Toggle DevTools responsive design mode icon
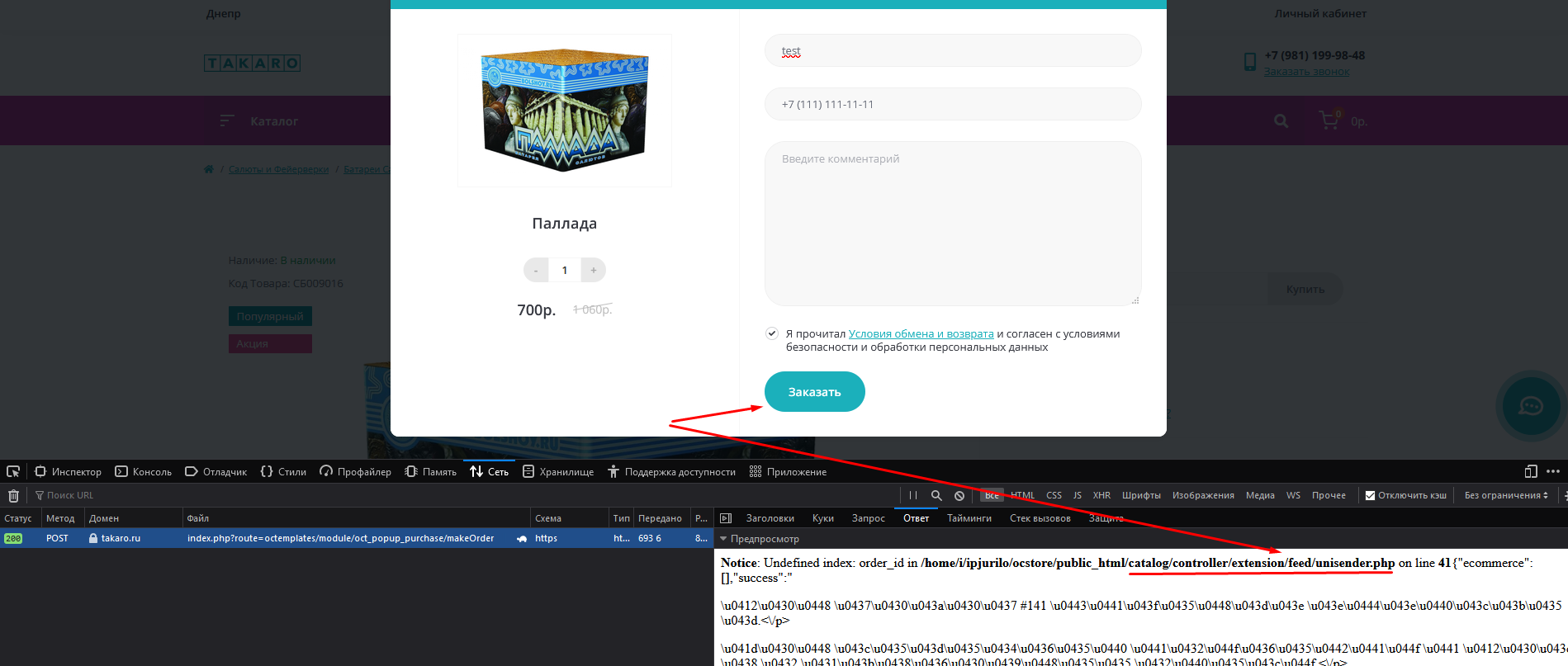This screenshot has width=1568, height=666. [x=1531, y=472]
